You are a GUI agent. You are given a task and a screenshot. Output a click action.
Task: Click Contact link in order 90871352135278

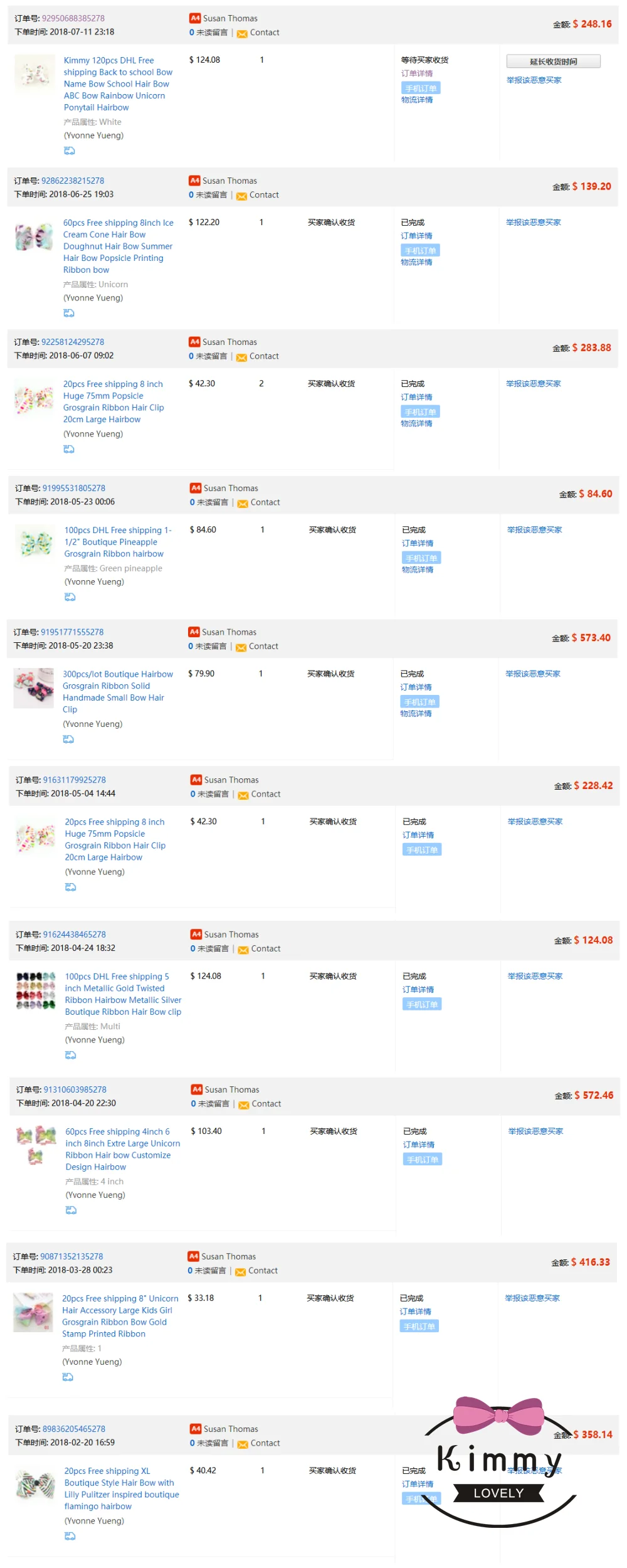(263, 1271)
